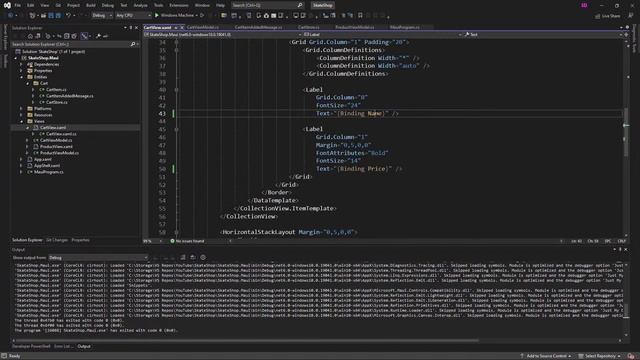Click the Undo toolbar icon
This screenshot has width=640, height=360.
(68, 16)
